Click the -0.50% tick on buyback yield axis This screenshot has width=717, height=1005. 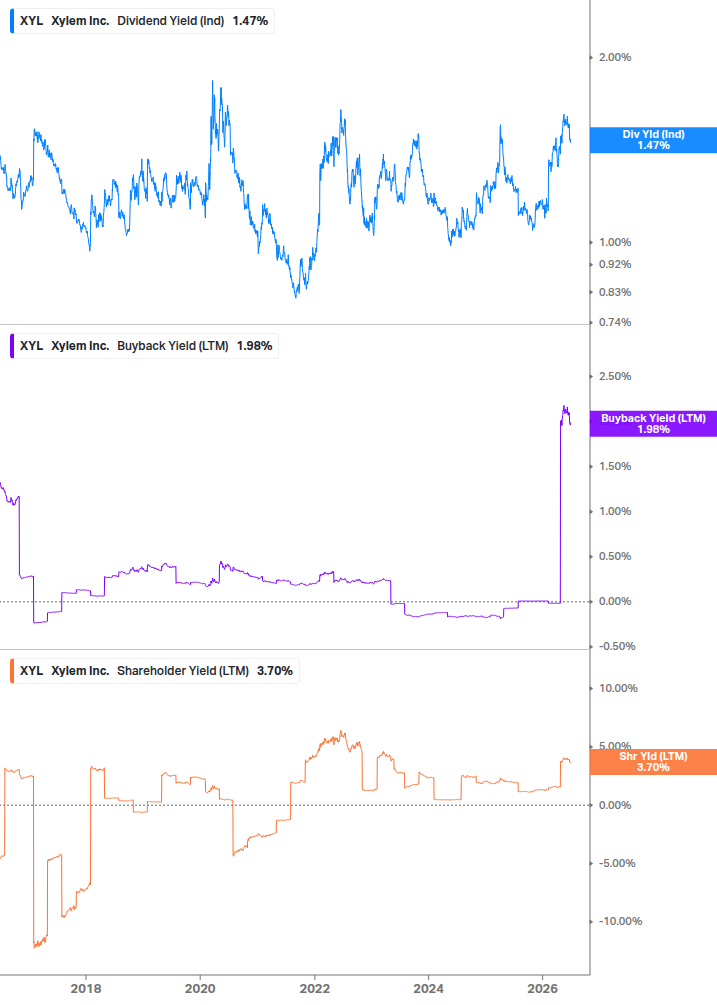tap(617, 646)
